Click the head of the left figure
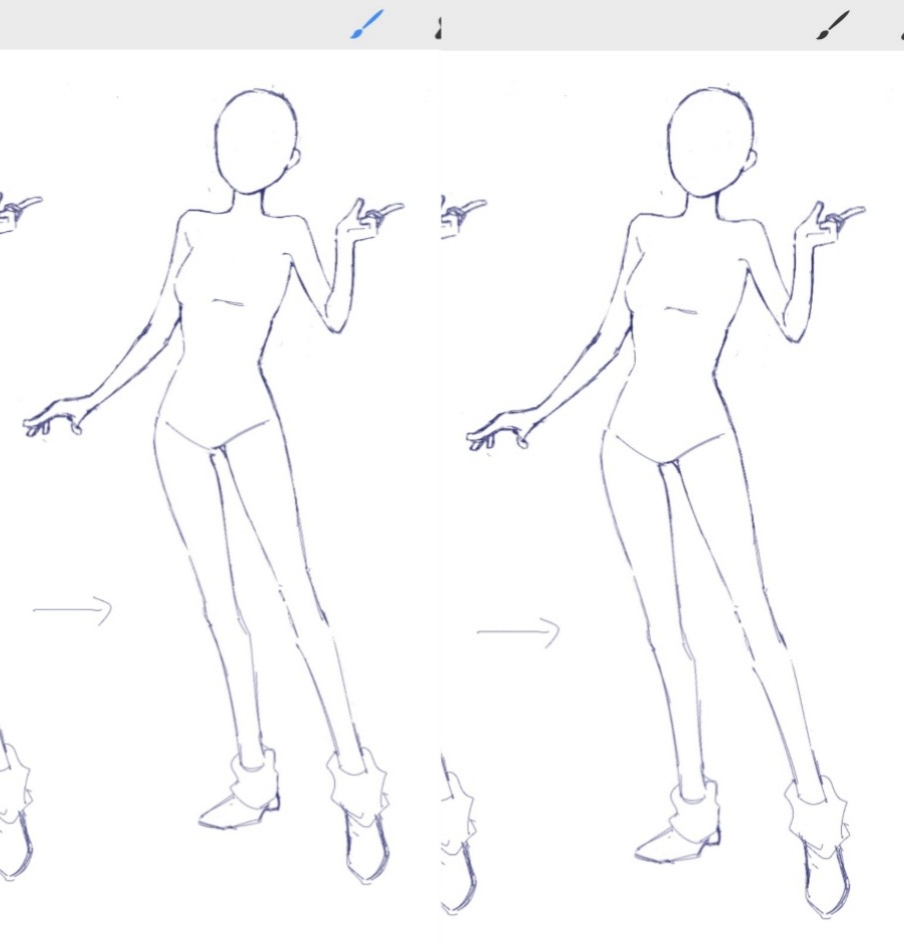904x948 pixels. pos(256,140)
